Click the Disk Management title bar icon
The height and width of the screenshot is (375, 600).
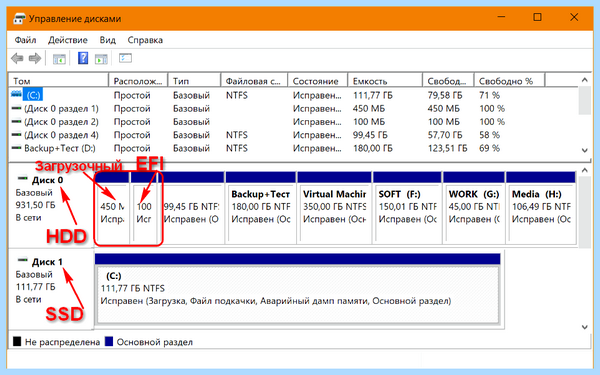click(x=19, y=18)
